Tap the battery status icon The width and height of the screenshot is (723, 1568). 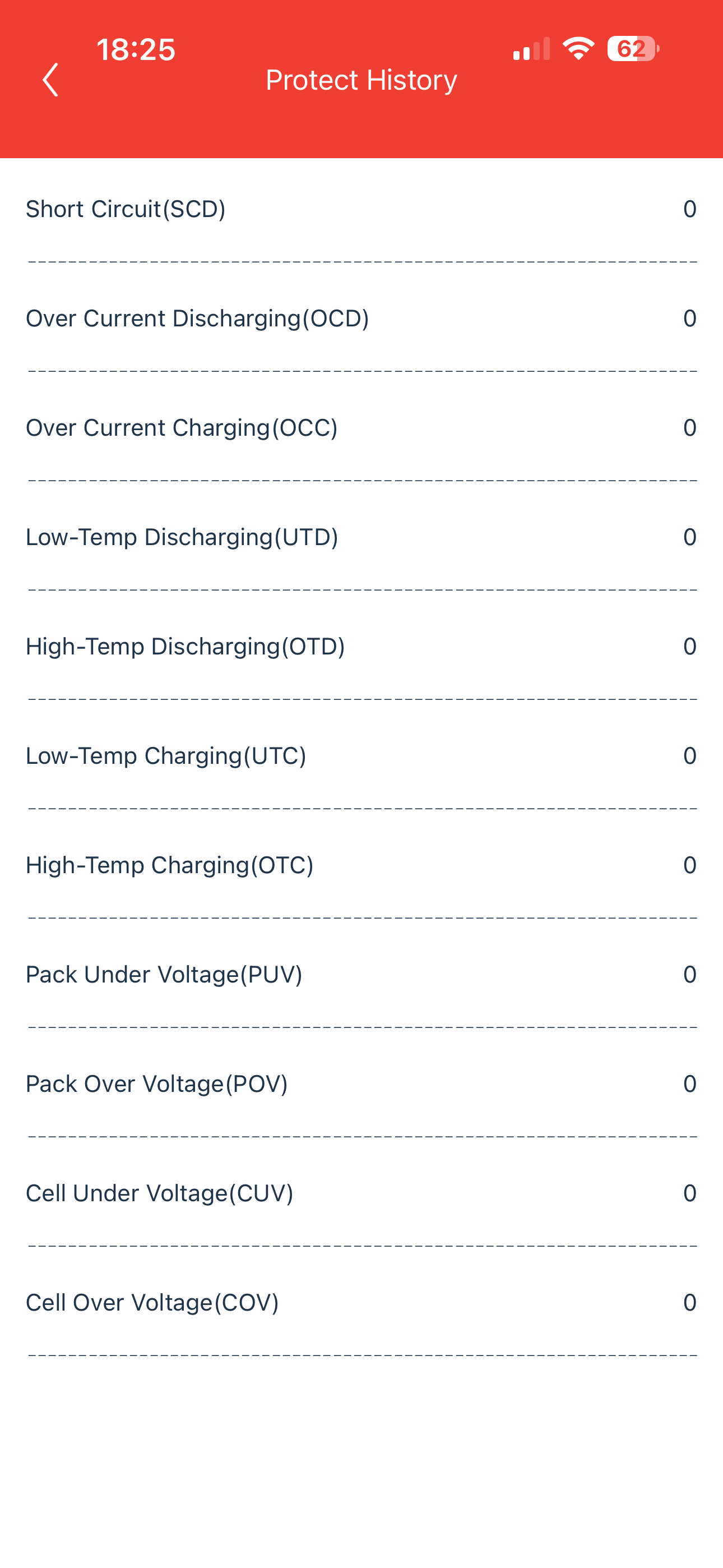click(x=633, y=49)
